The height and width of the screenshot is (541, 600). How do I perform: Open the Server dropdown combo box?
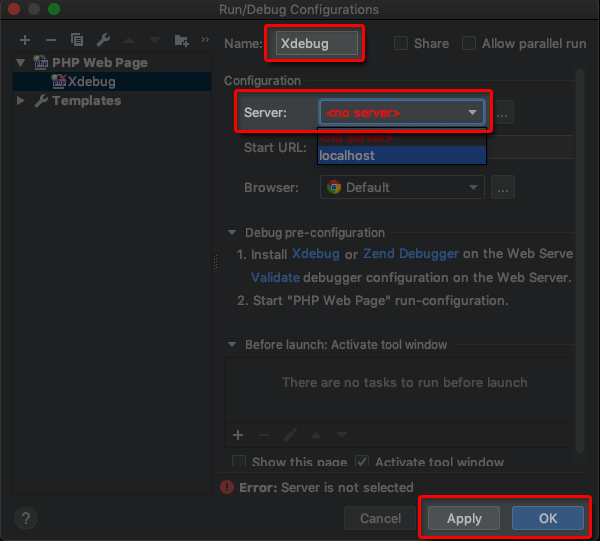click(x=402, y=112)
